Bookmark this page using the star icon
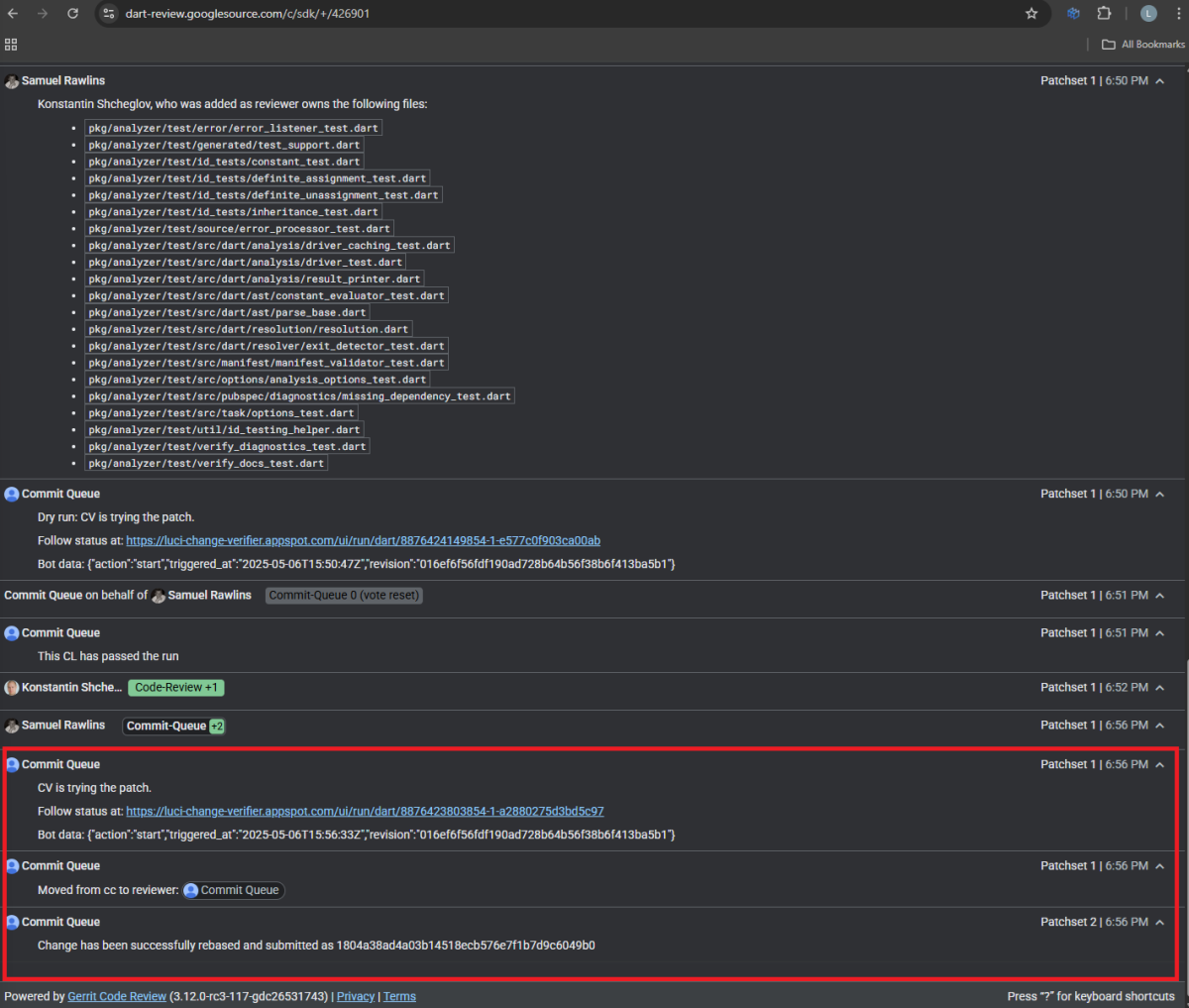Screen dimensions: 1189x1008 [x=1031, y=14]
